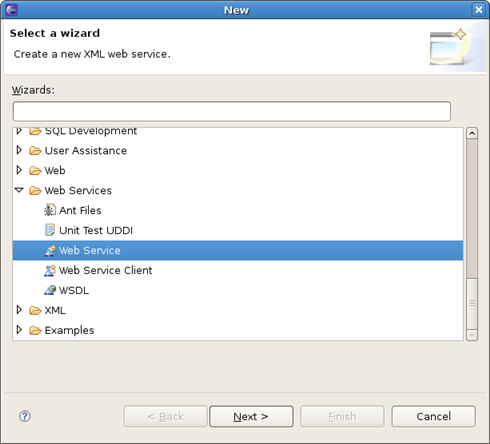The width and height of the screenshot is (490, 444).
Task: Click the Examples folder icon
Action: [x=35, y=331]
